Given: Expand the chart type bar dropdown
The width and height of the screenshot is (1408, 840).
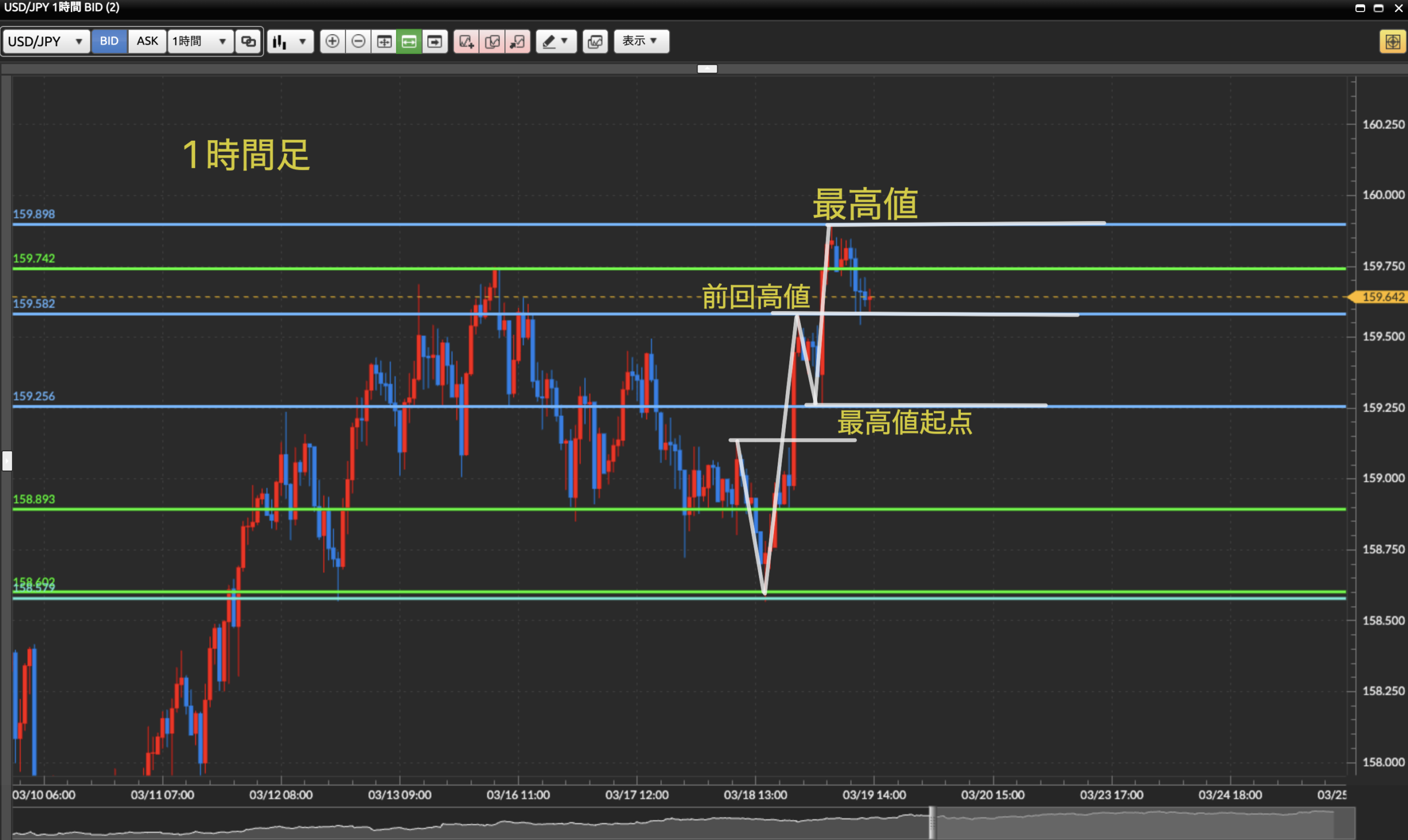Looking at the screenshot, I should (x=290, y=41).
